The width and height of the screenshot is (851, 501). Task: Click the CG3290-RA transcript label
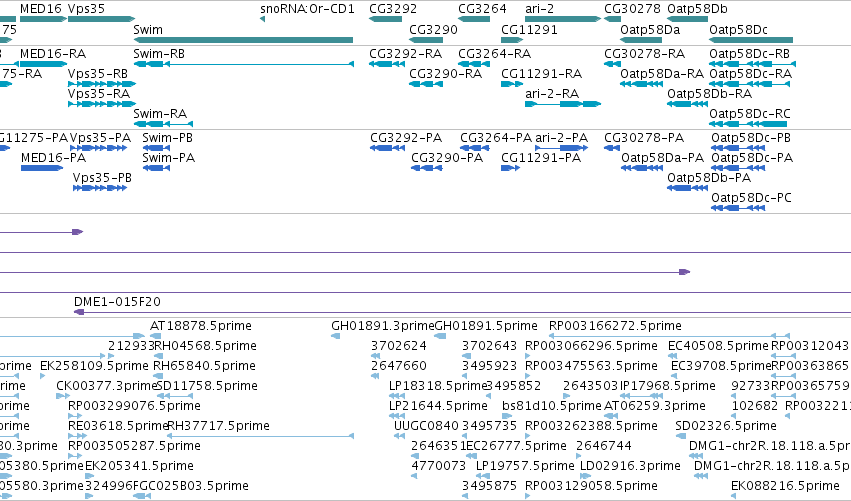446,74
